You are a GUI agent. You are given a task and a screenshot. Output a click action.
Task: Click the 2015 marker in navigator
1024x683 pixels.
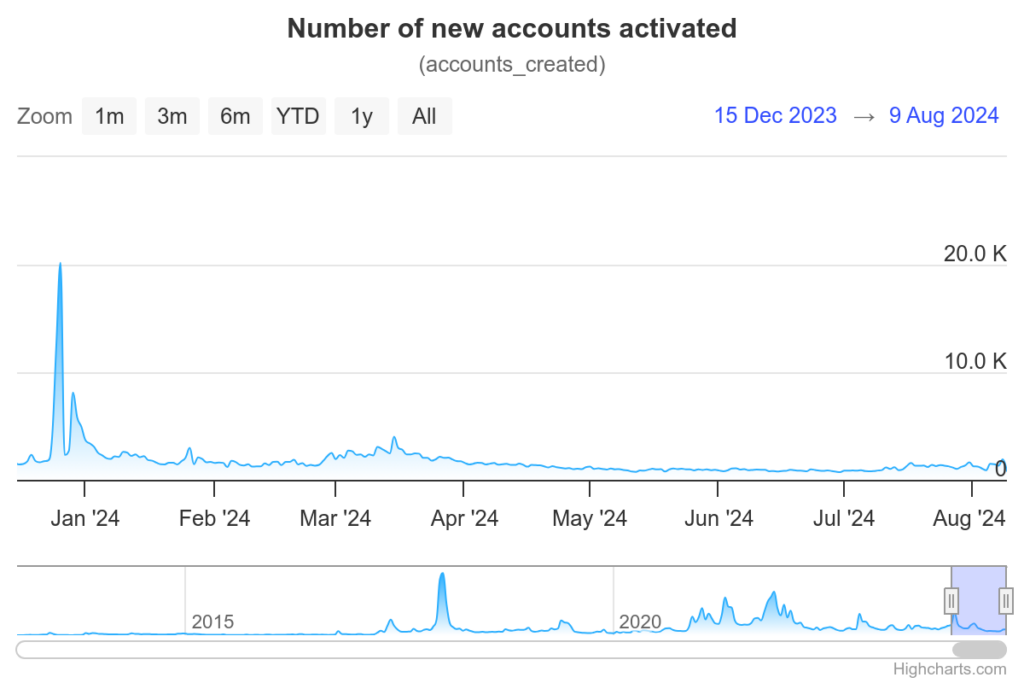[x=212, y=622]
